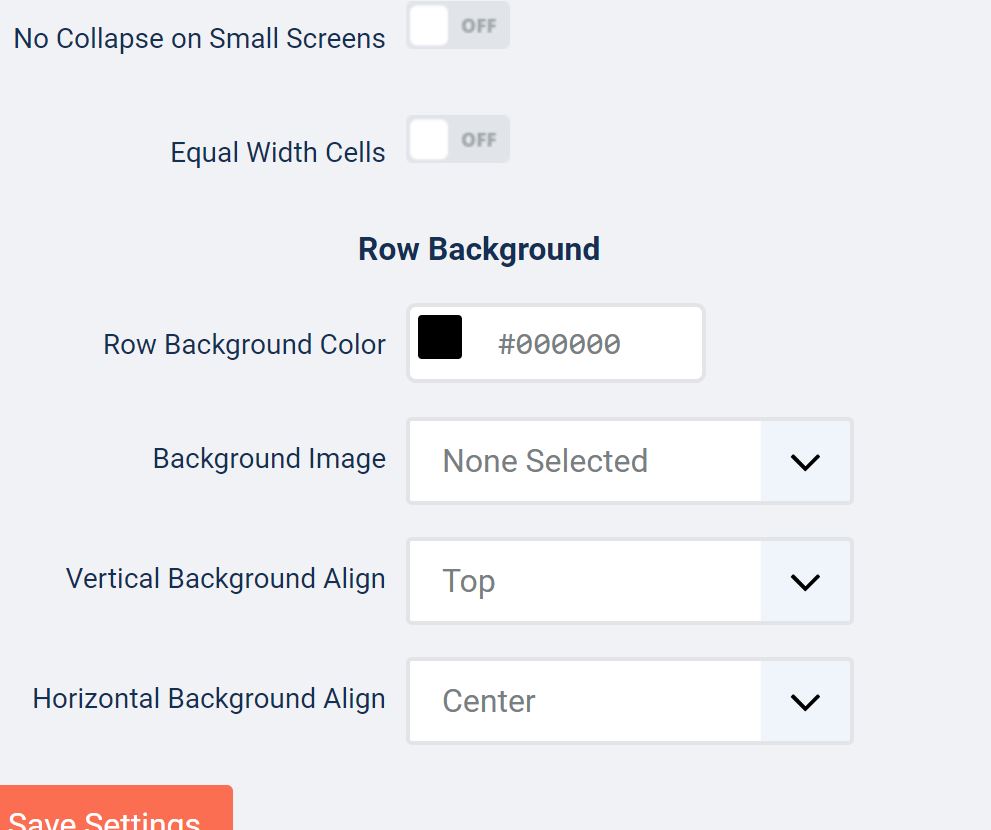Open the black Row Background Color swatch

tap(440, 337)
